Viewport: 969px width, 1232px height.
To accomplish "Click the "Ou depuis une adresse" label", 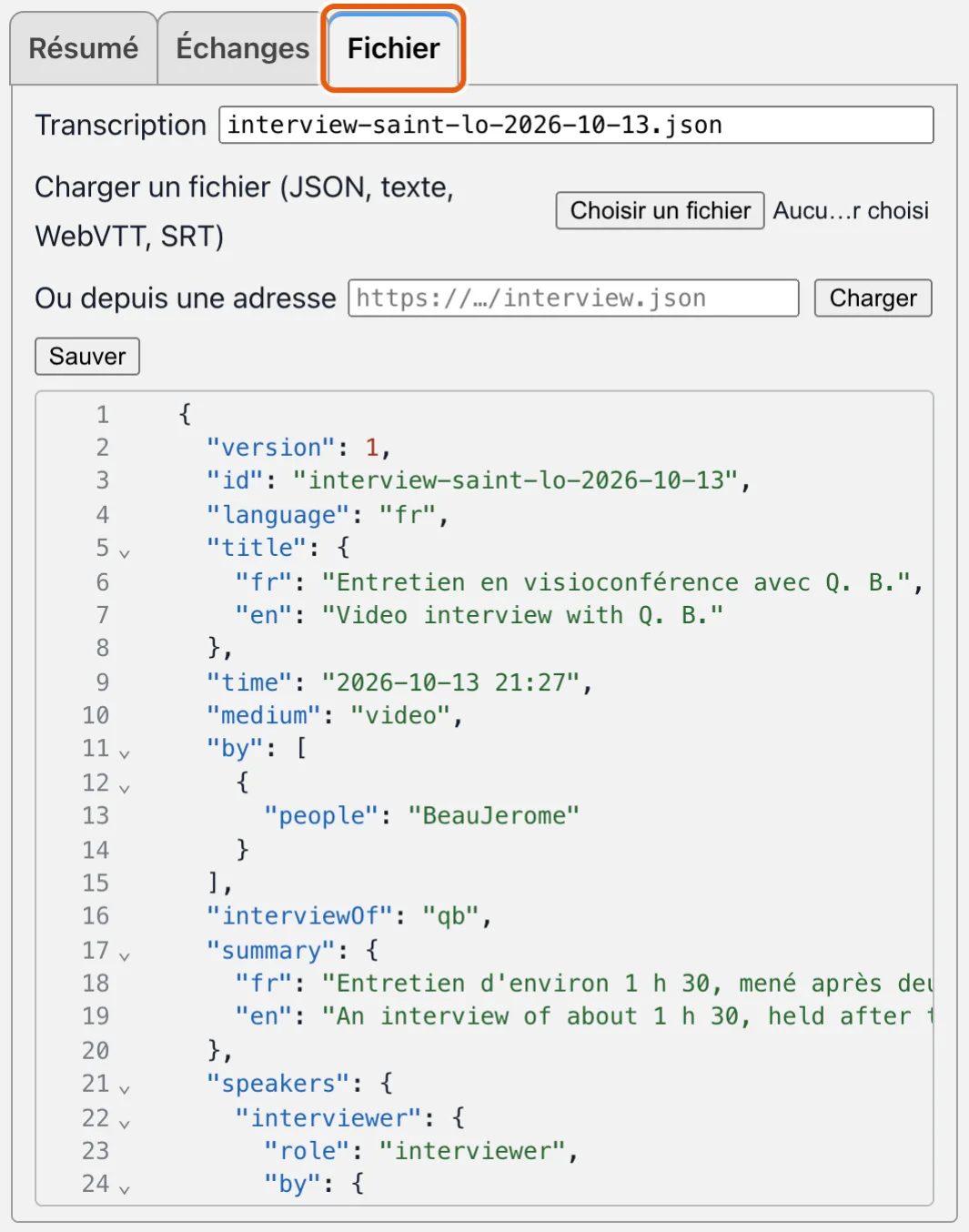I will 186,298.
